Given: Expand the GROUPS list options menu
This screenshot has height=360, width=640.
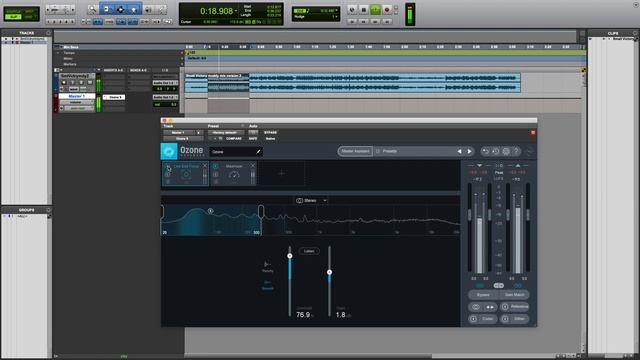Looking at the screenshot, I should click(49, 210).
